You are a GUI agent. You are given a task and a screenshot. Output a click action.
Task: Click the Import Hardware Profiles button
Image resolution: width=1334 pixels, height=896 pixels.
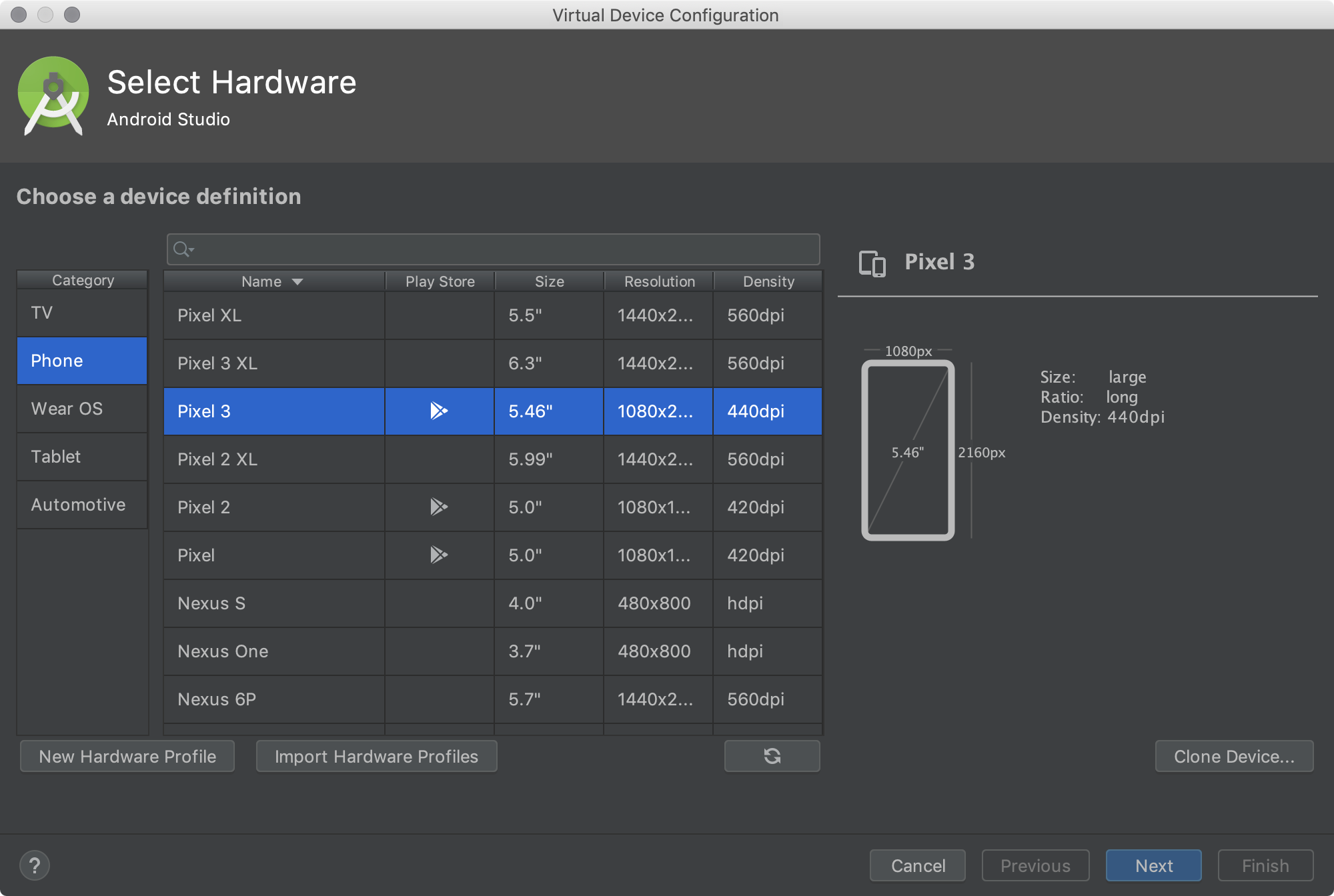click(x=376, y=757)
